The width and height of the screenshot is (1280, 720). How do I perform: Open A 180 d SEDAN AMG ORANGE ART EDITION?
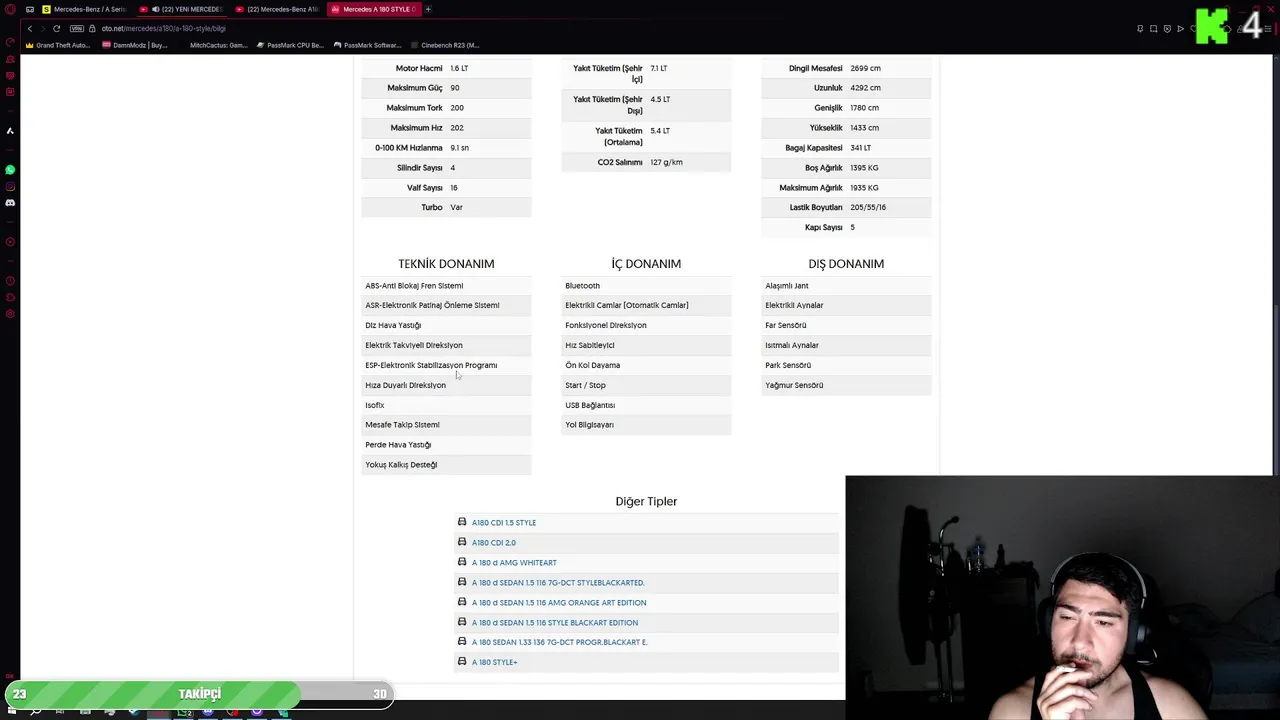(559, 602)
